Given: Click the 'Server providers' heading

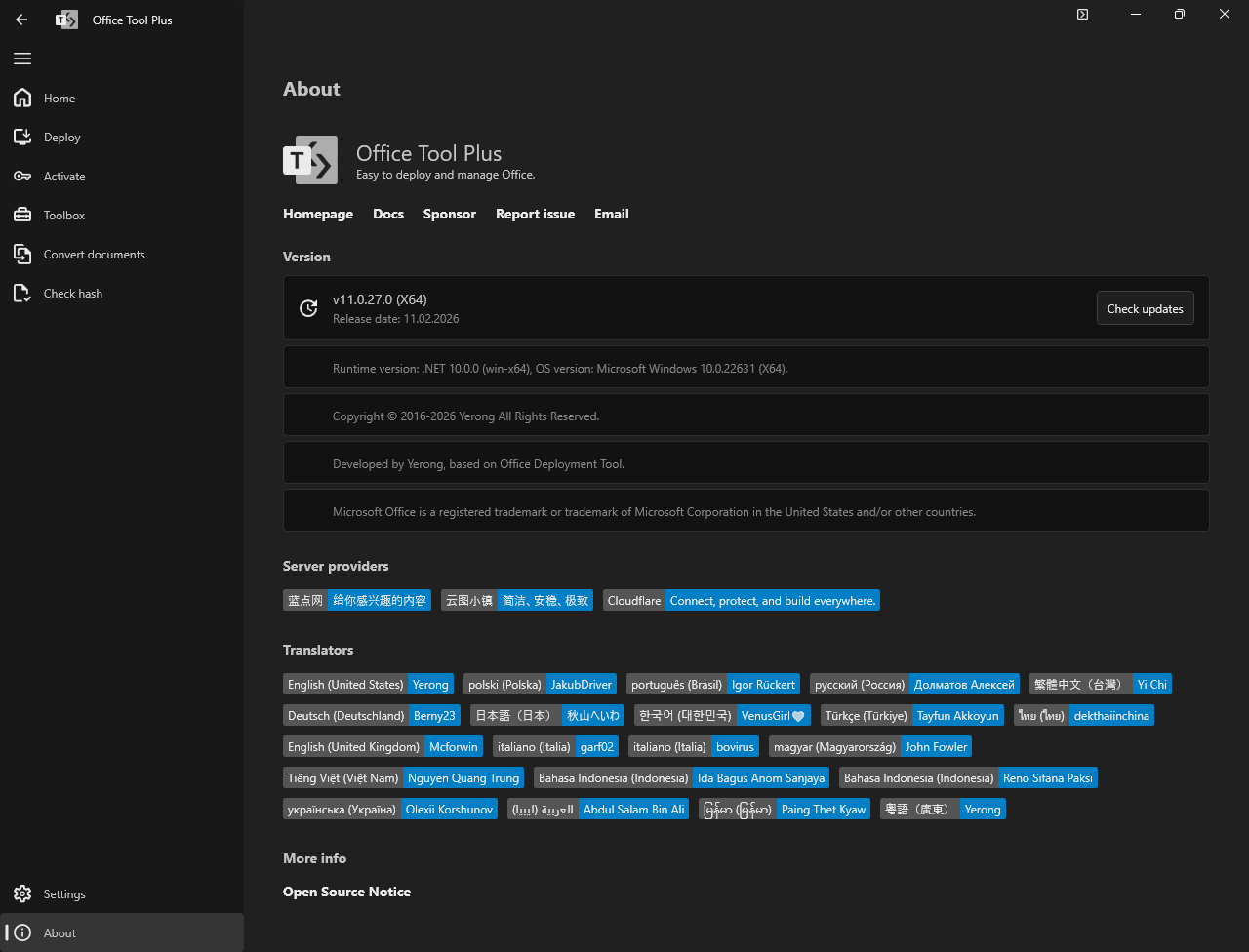Looking at the screenshot, I should (336, 566).
